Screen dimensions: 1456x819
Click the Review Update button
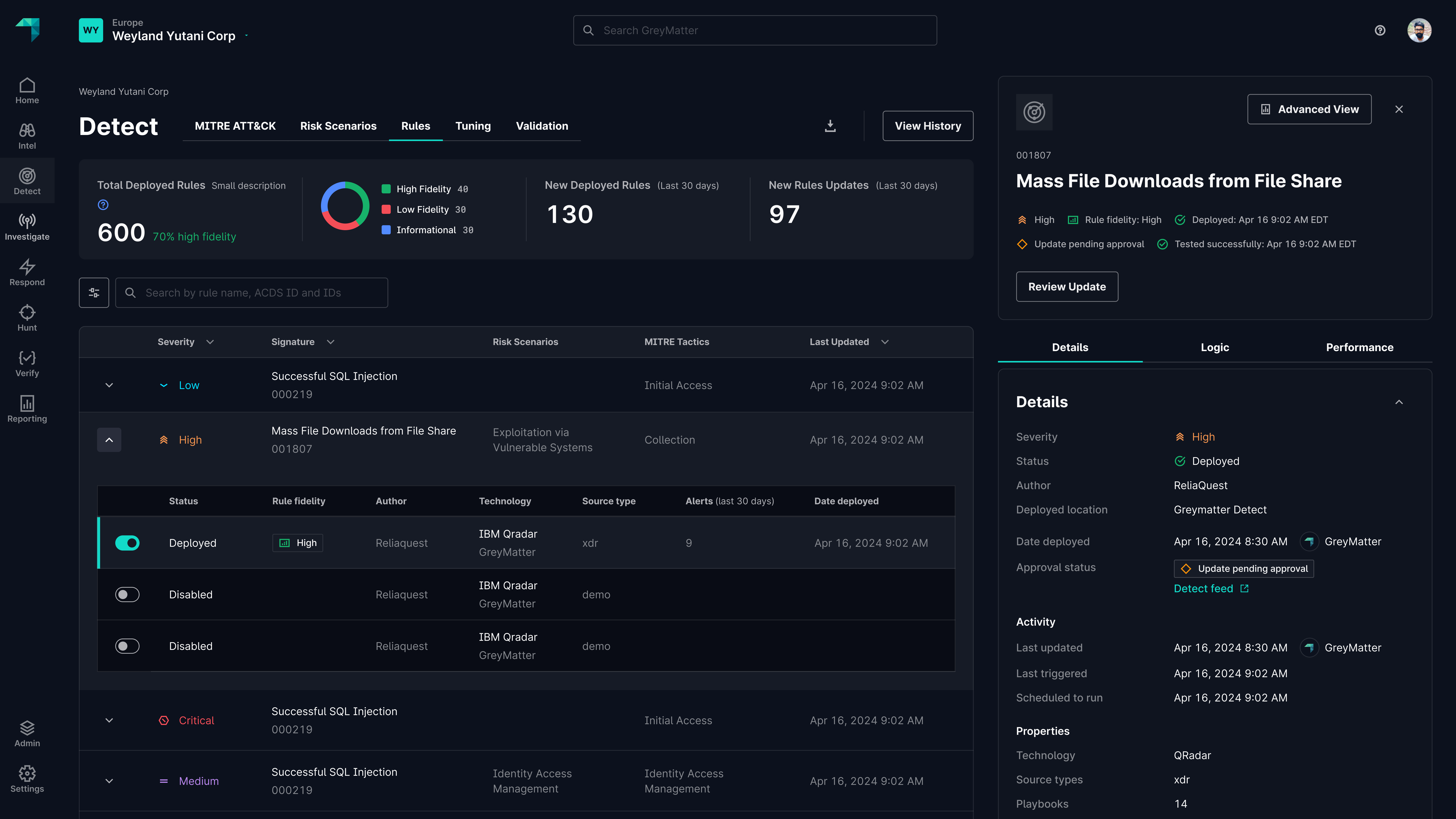pyautogui.click(x=1067, y=287)
